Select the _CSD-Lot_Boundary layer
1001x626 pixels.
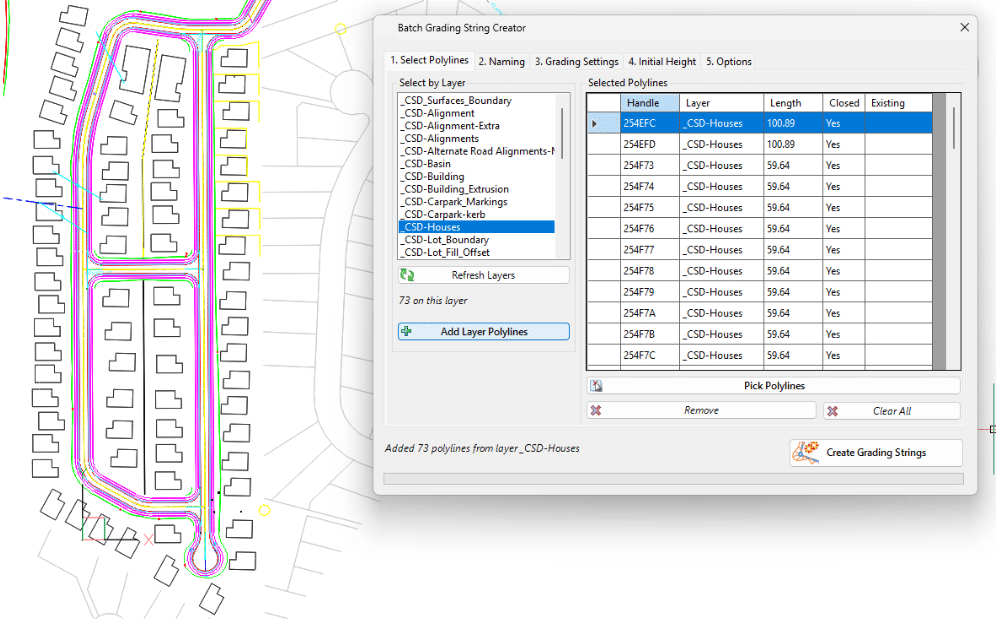[477, 240]
